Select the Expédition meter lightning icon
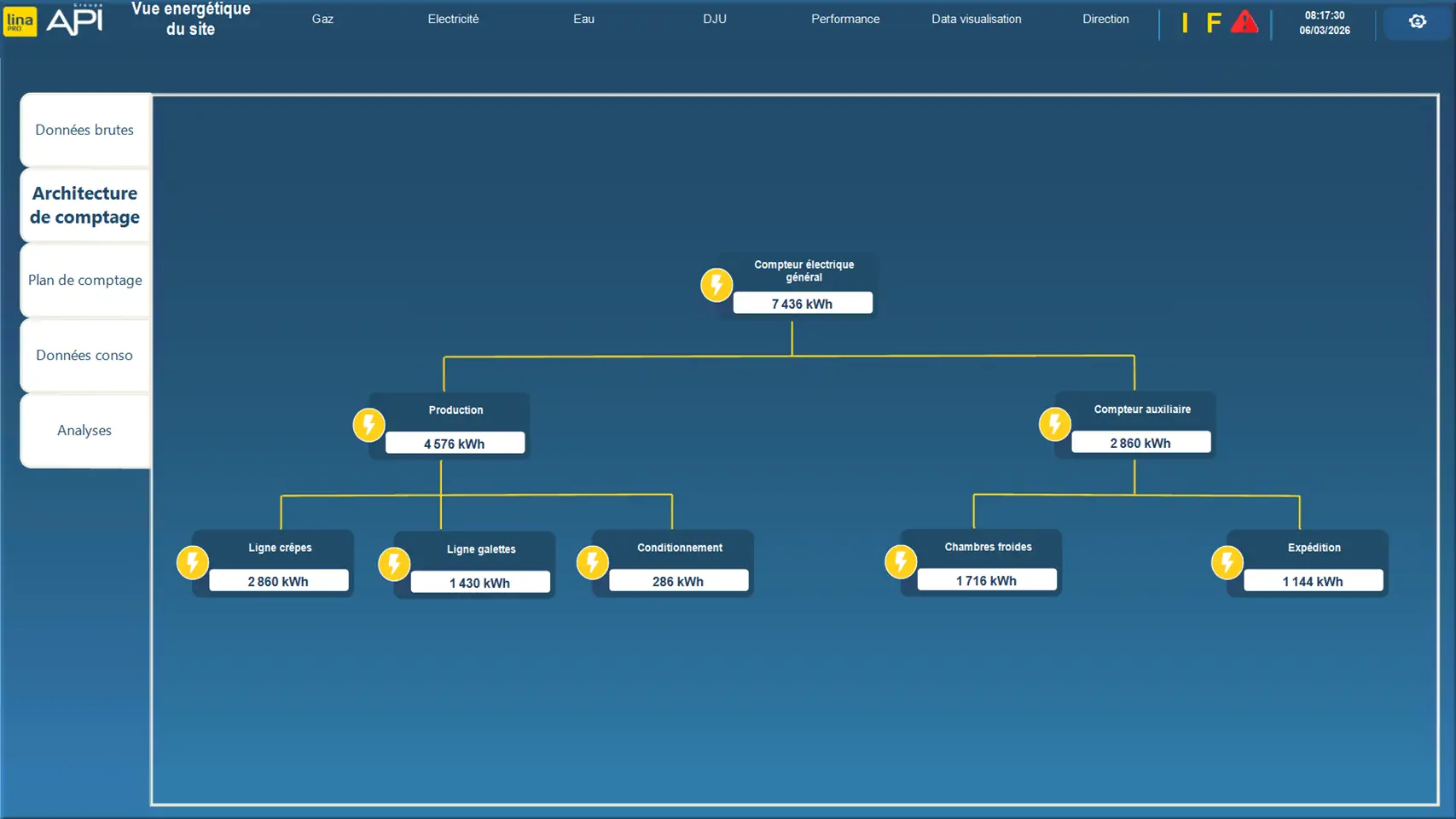Screen dimensions: 1456x819 coord(1227,563)
